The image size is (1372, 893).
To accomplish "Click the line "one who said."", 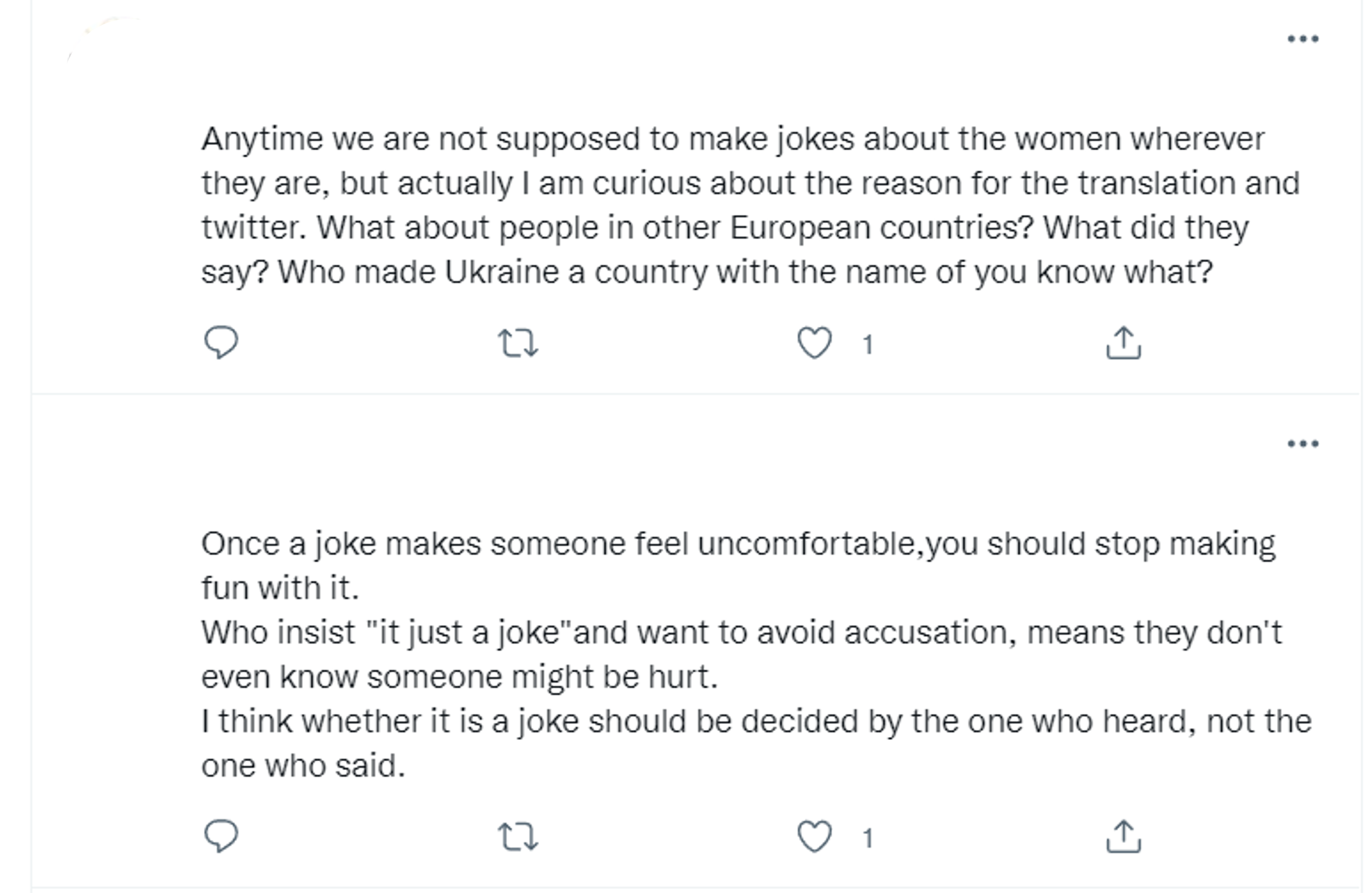I will point(303,766).
